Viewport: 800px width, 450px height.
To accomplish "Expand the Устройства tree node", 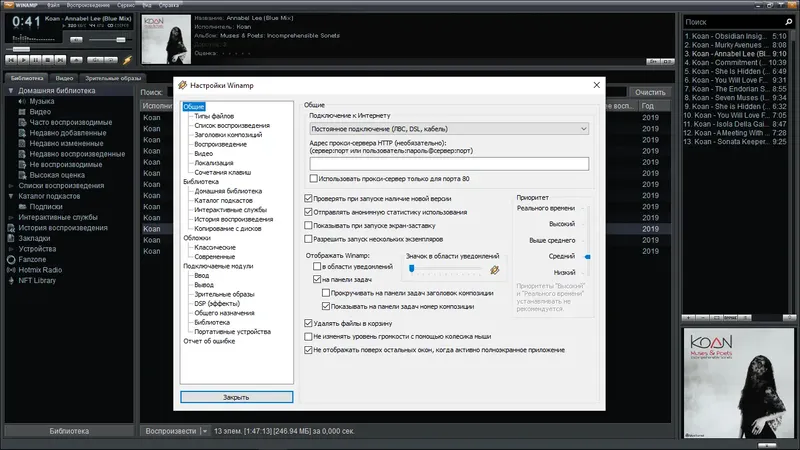I will [11, 249].
